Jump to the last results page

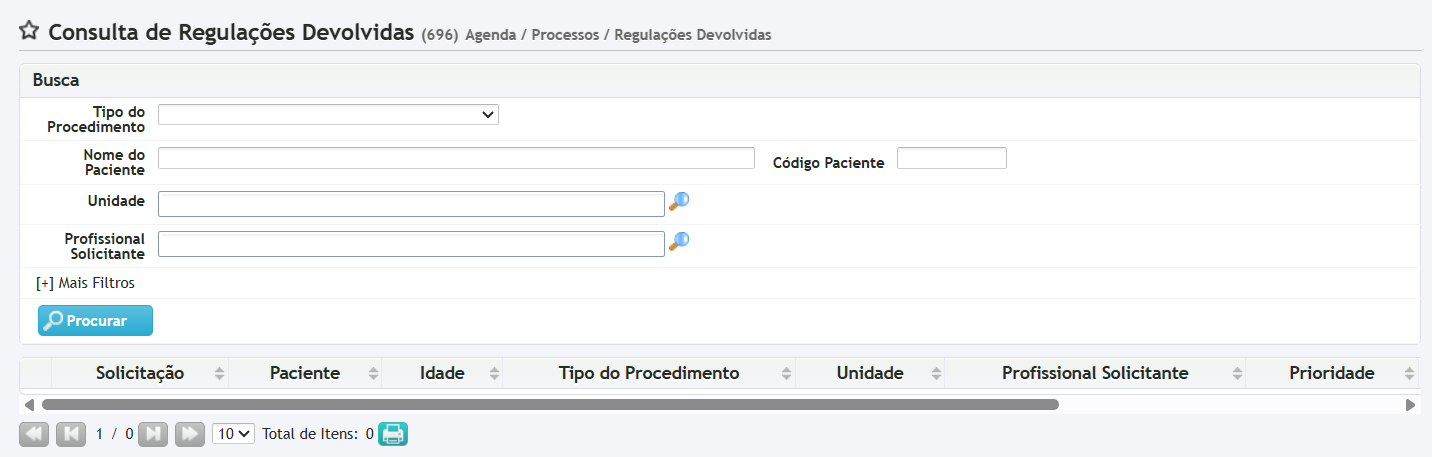tap(190, 434)
